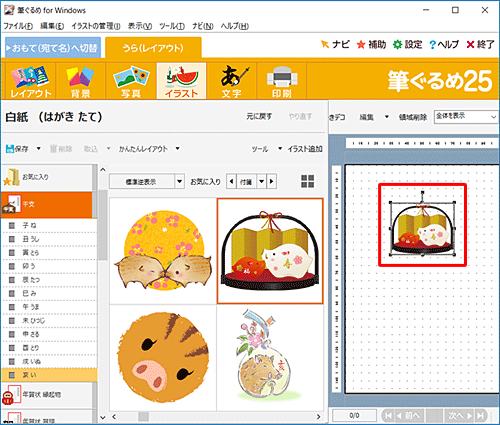Select 亥 い highlighted list item
The height and width of the screenshot is (425, 500).
pos(49,375)
